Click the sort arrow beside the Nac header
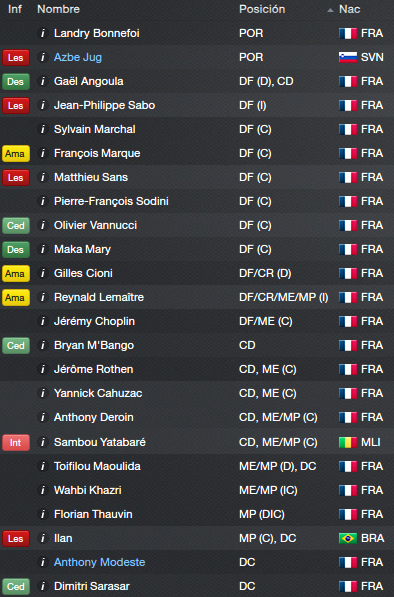Viewport: 394px width, 597px height. tap(330, 10)
